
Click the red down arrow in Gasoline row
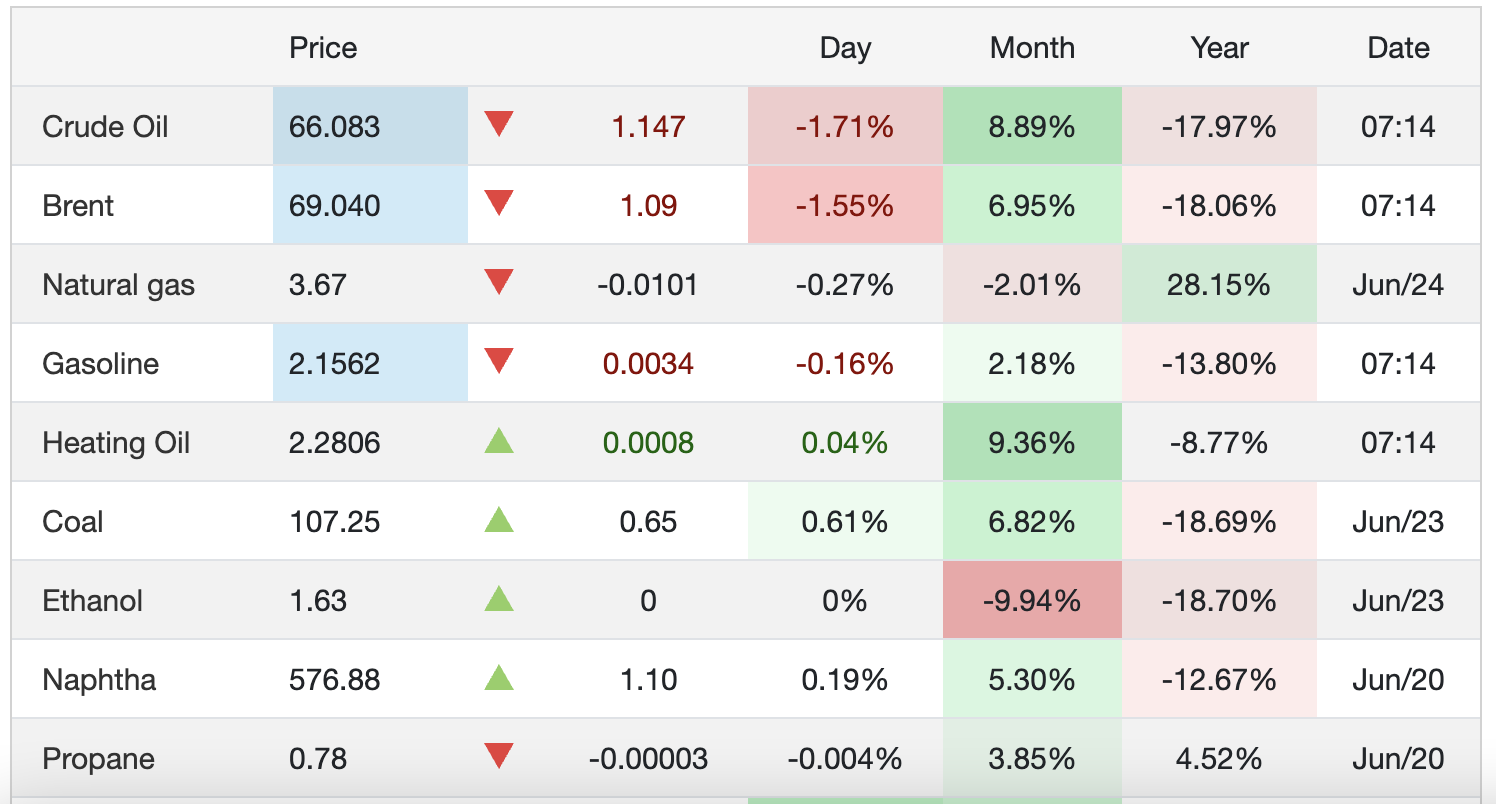coord(498,361)
